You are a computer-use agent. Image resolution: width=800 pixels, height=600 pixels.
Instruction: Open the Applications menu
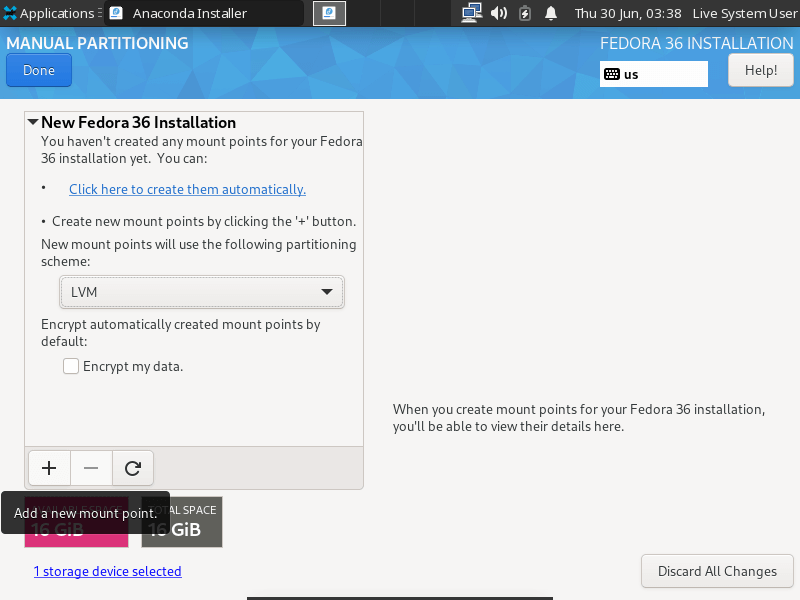click(48, 14)
